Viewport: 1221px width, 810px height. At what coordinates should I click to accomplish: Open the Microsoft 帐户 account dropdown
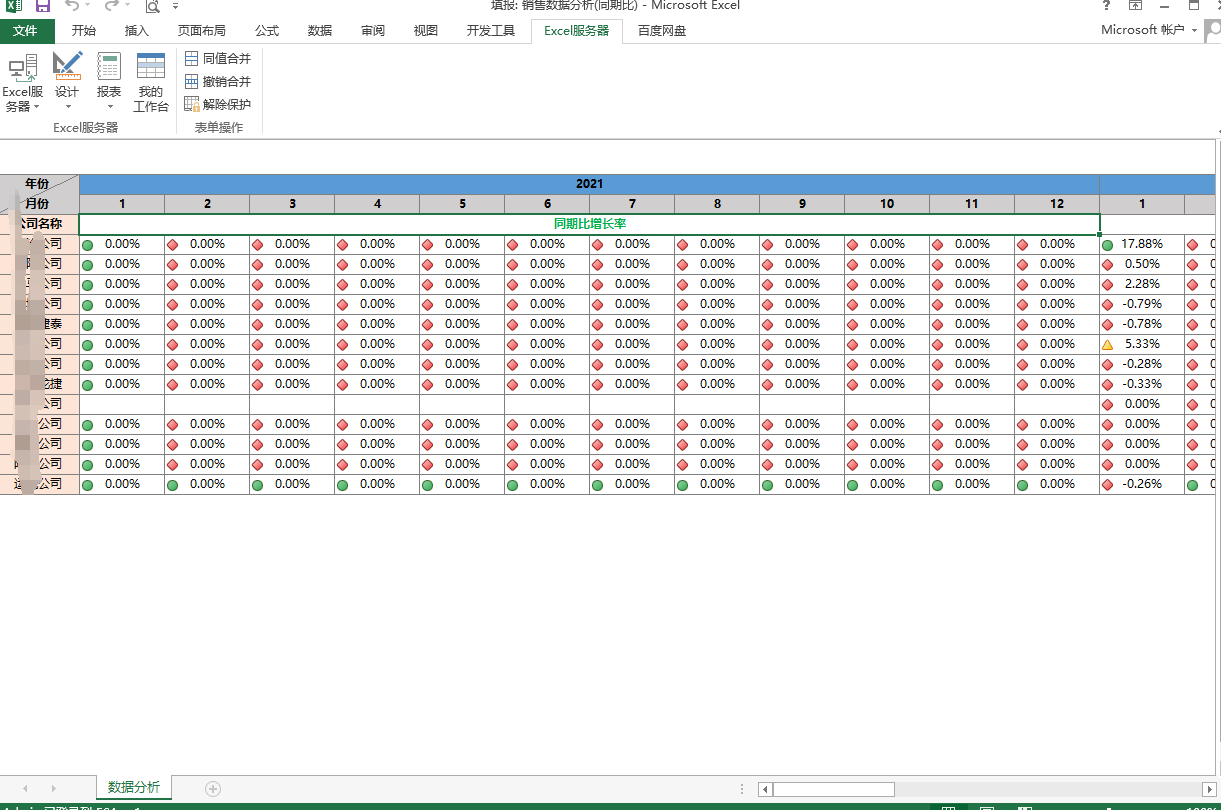pyautogui.click(x=1148, y=30)
